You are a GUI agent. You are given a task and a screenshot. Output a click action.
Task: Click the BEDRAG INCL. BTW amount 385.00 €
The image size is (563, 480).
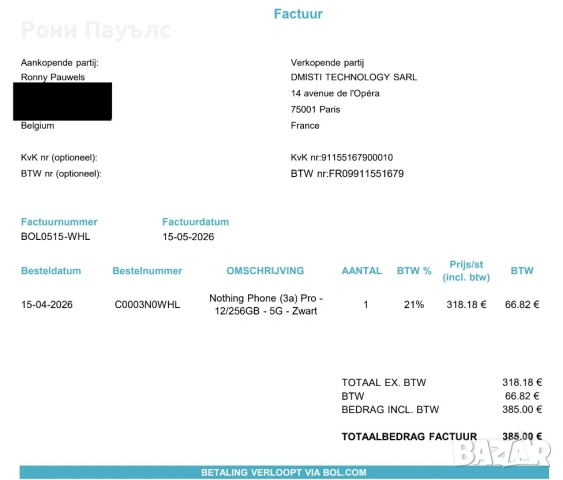coord(522,409)
